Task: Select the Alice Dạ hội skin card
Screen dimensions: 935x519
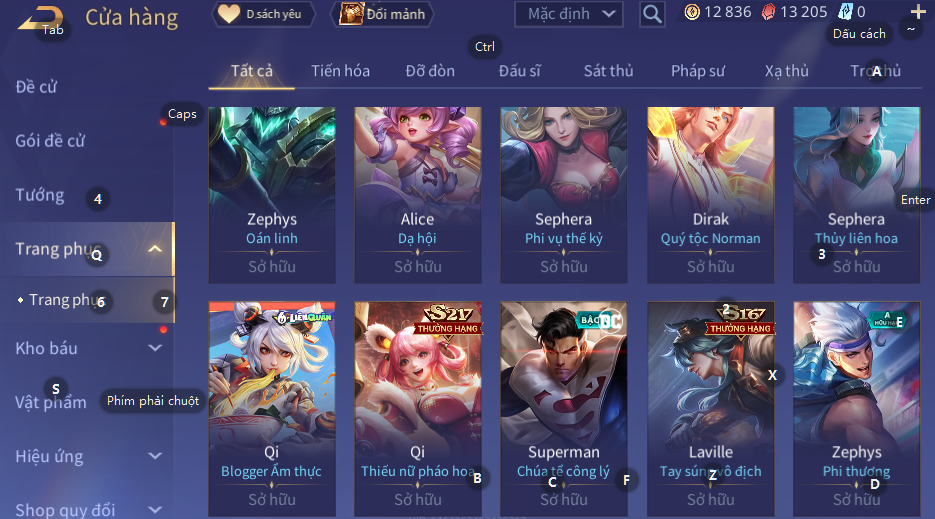Action: 417,195
